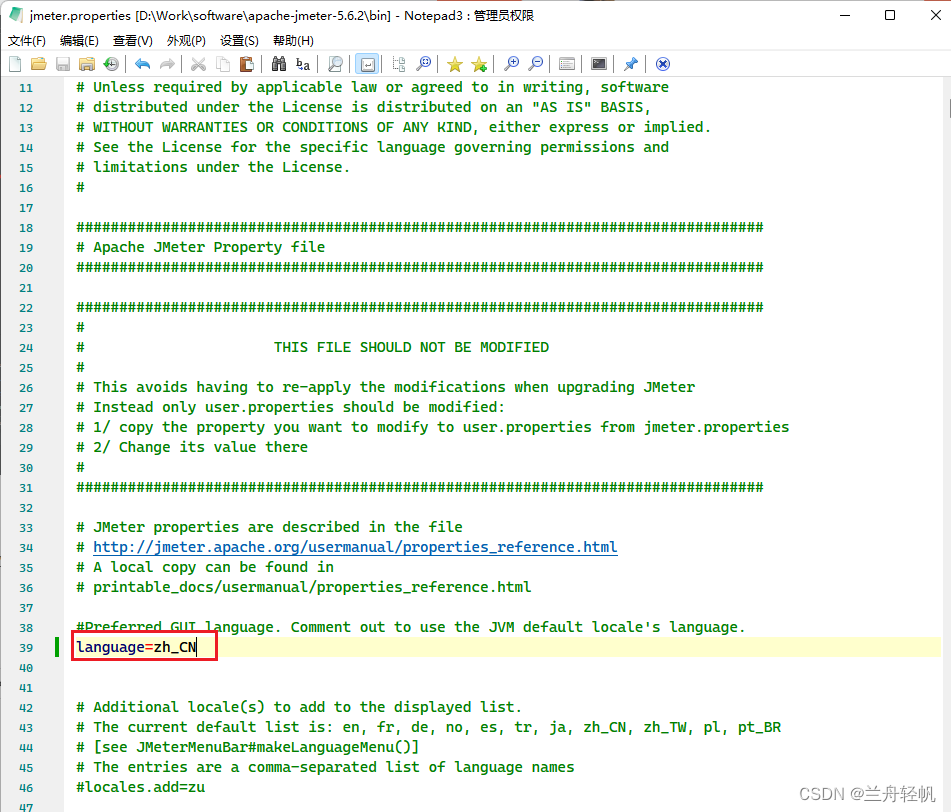The image size is (951, 812).
Task: Open the 设置(S) menu
Action: click(x=239, y=41)
